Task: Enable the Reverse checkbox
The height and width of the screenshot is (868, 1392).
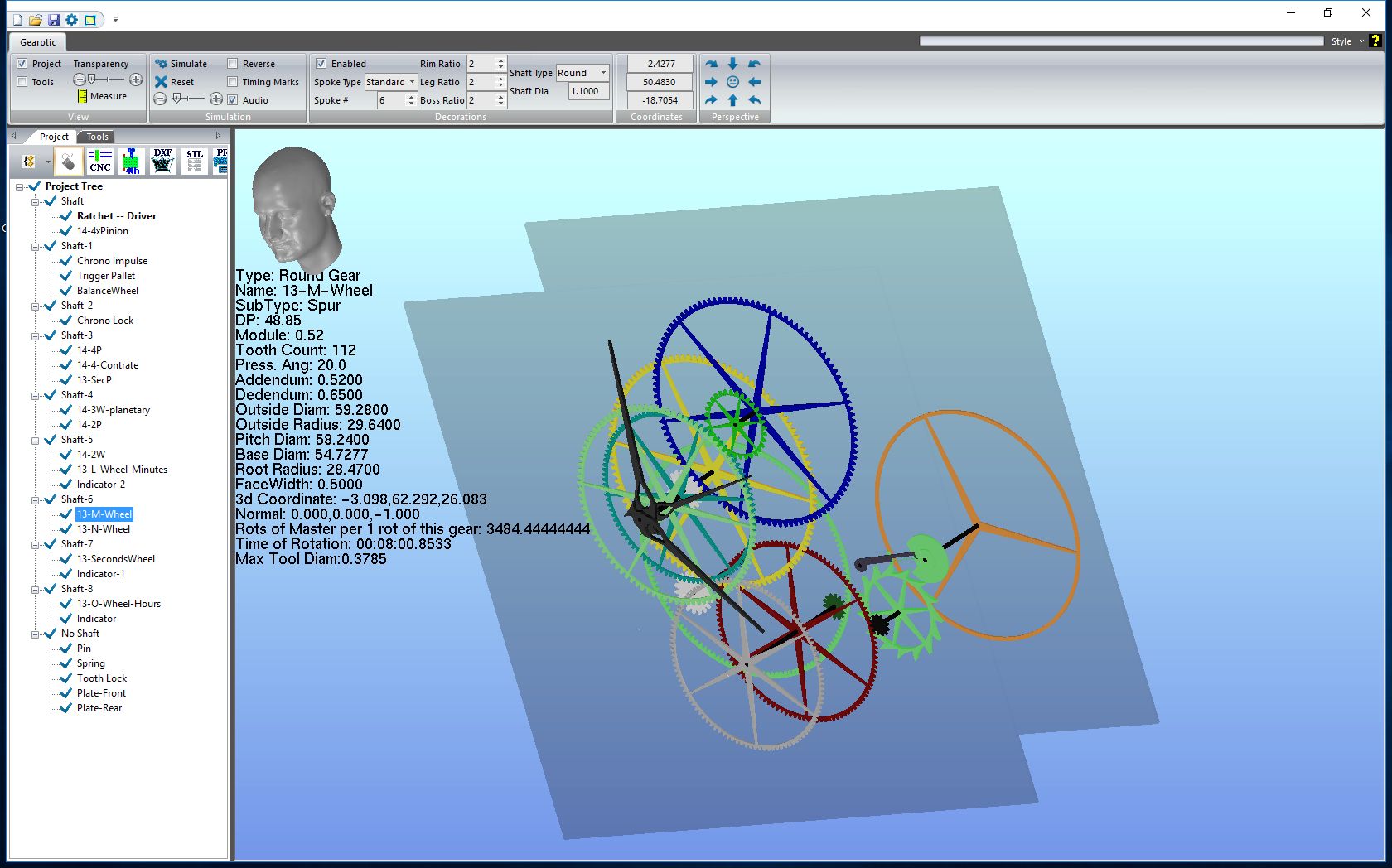Action: [233, 64]
